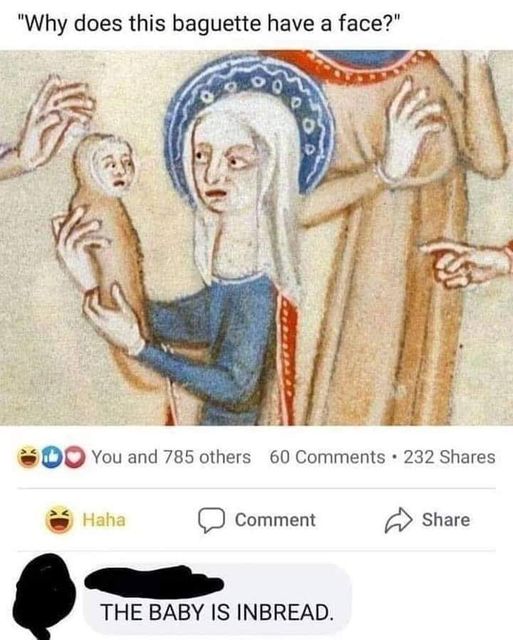Open the commenter's redacted name

(x=154, y=581)
